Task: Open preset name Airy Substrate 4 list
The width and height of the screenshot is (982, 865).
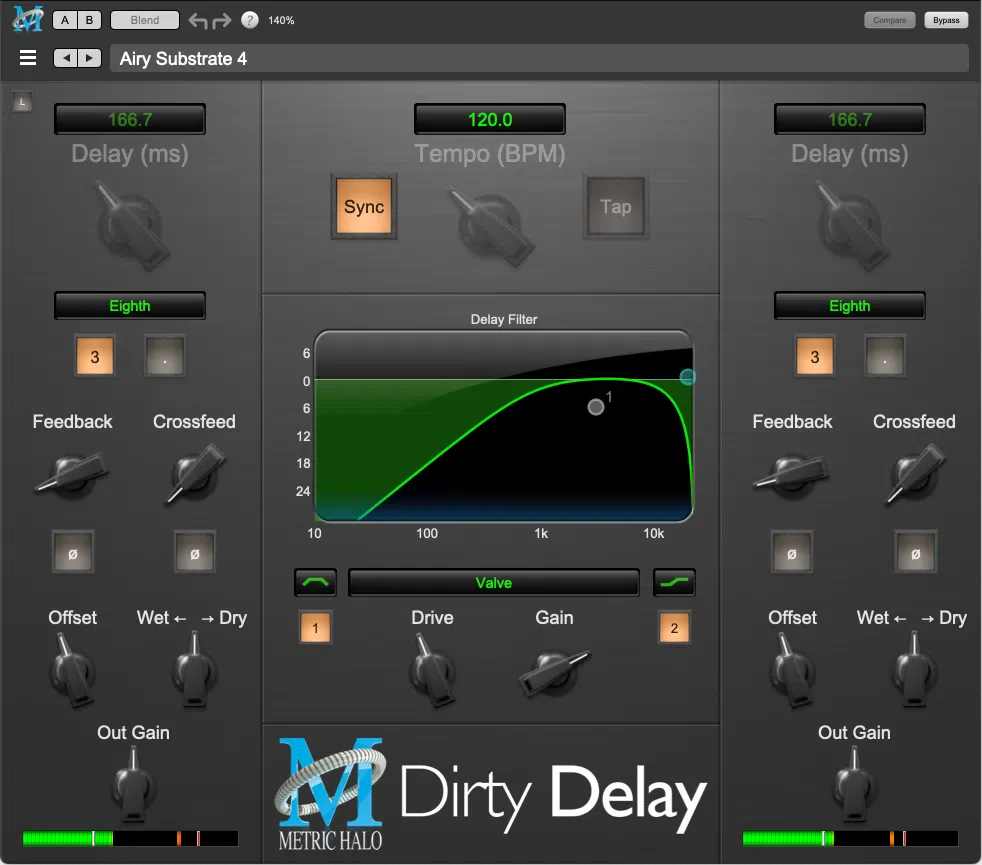Action: [x=539, y=59]
